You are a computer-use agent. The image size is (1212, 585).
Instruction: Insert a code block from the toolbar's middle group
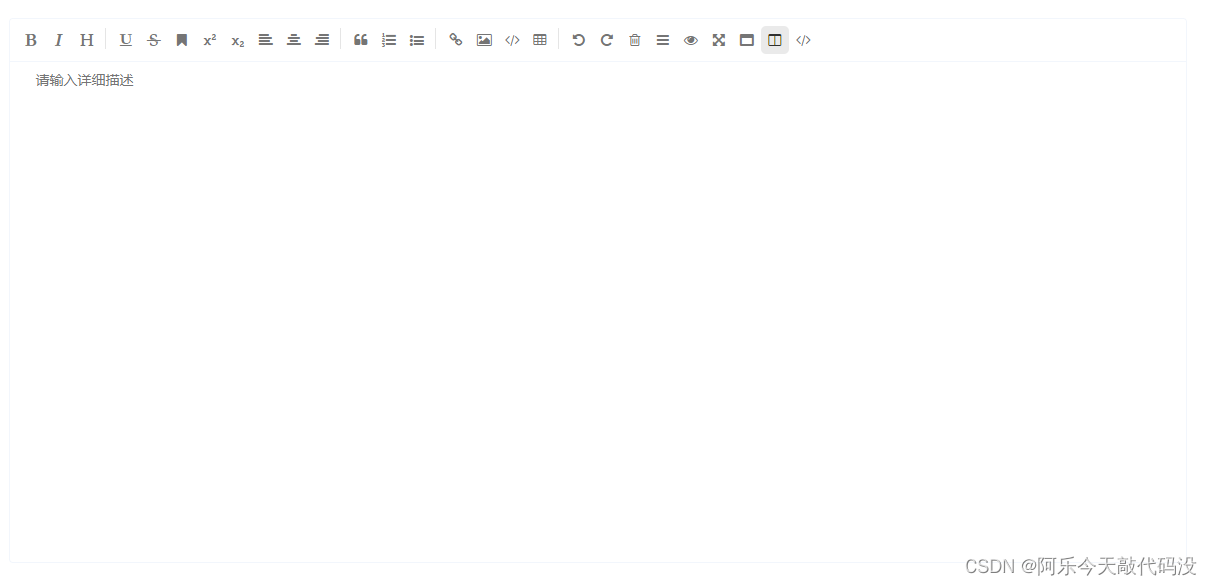coord(512,40)
